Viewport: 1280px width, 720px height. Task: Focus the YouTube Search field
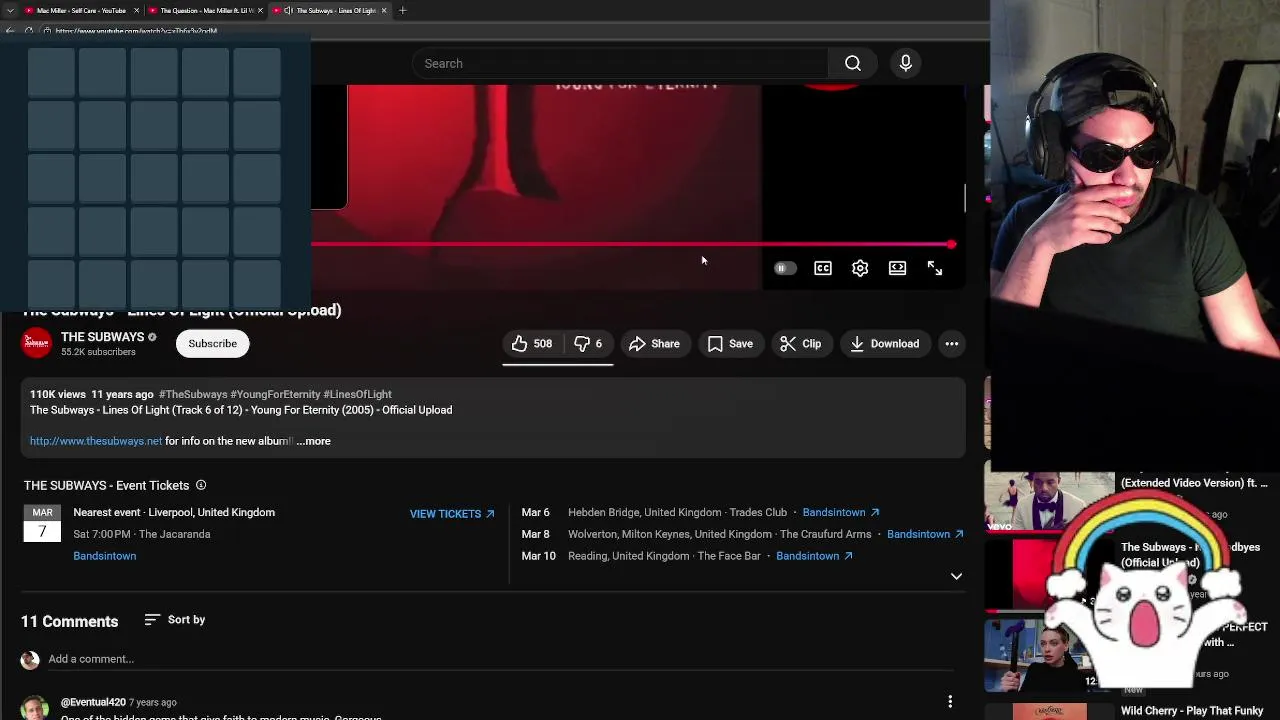tap(619, 63)
